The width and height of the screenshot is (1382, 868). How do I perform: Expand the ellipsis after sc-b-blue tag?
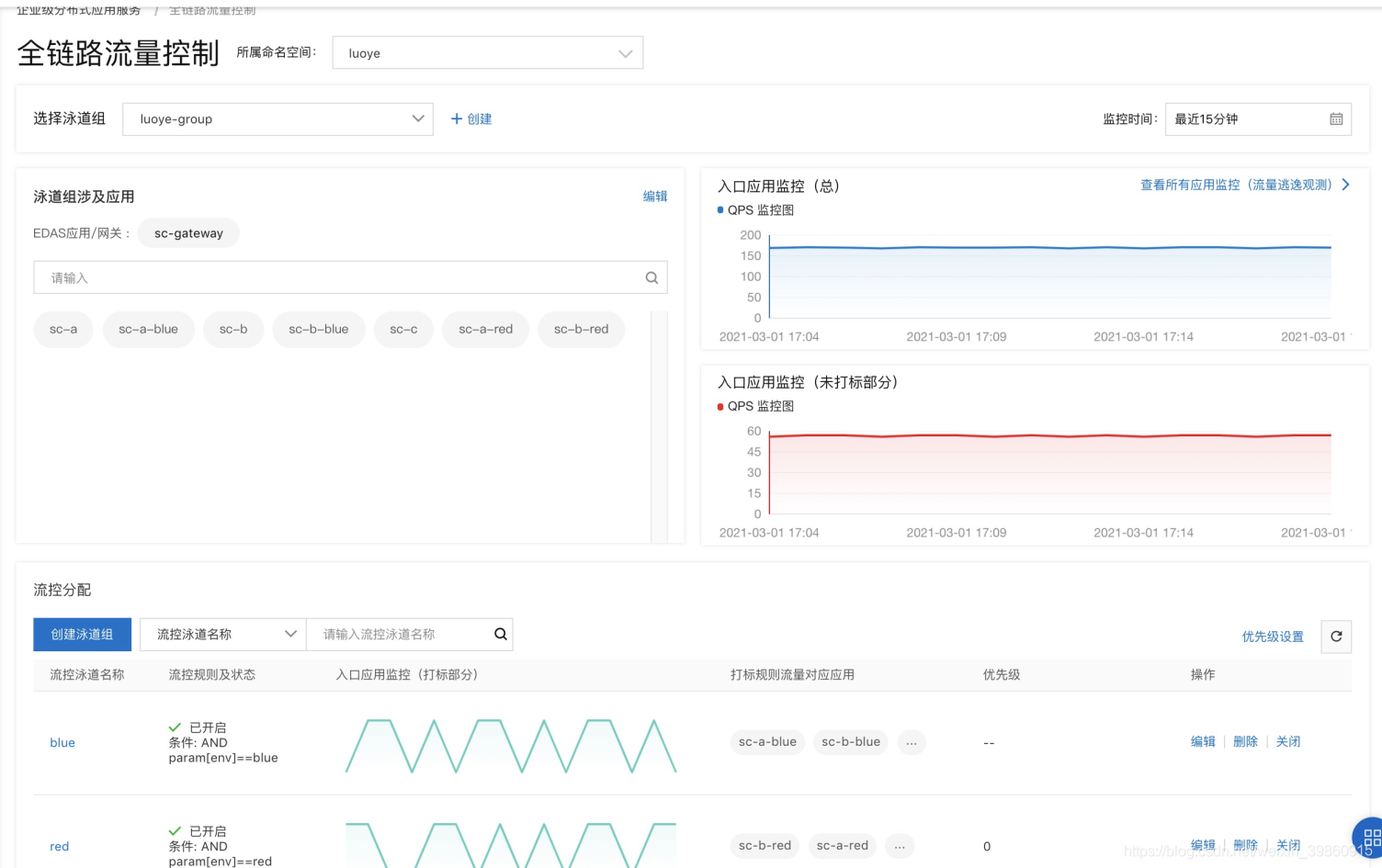coord(912,742)
